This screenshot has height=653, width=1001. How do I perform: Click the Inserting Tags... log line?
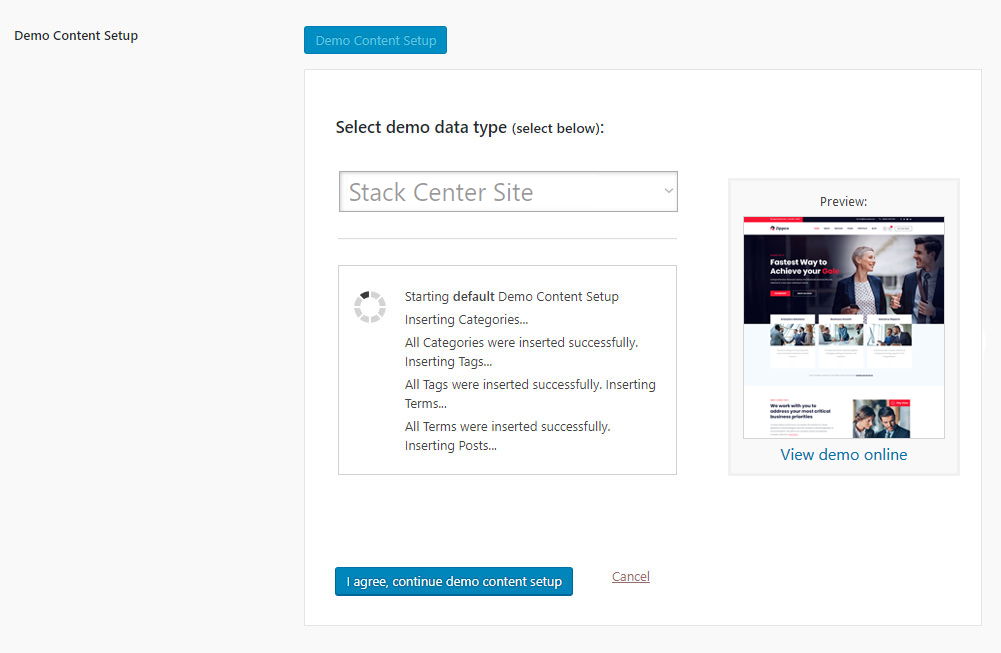(448, 362)
